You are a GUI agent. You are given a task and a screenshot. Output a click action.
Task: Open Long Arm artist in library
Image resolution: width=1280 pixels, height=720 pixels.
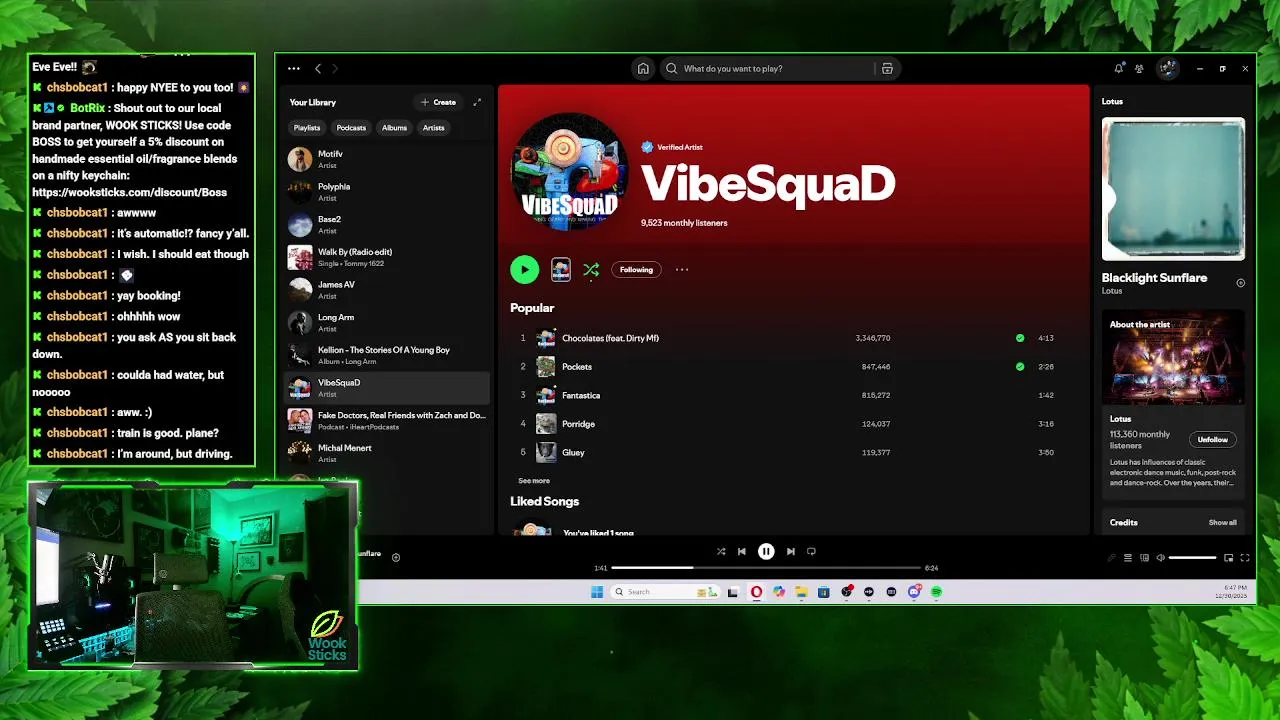(x=387, y=322)
